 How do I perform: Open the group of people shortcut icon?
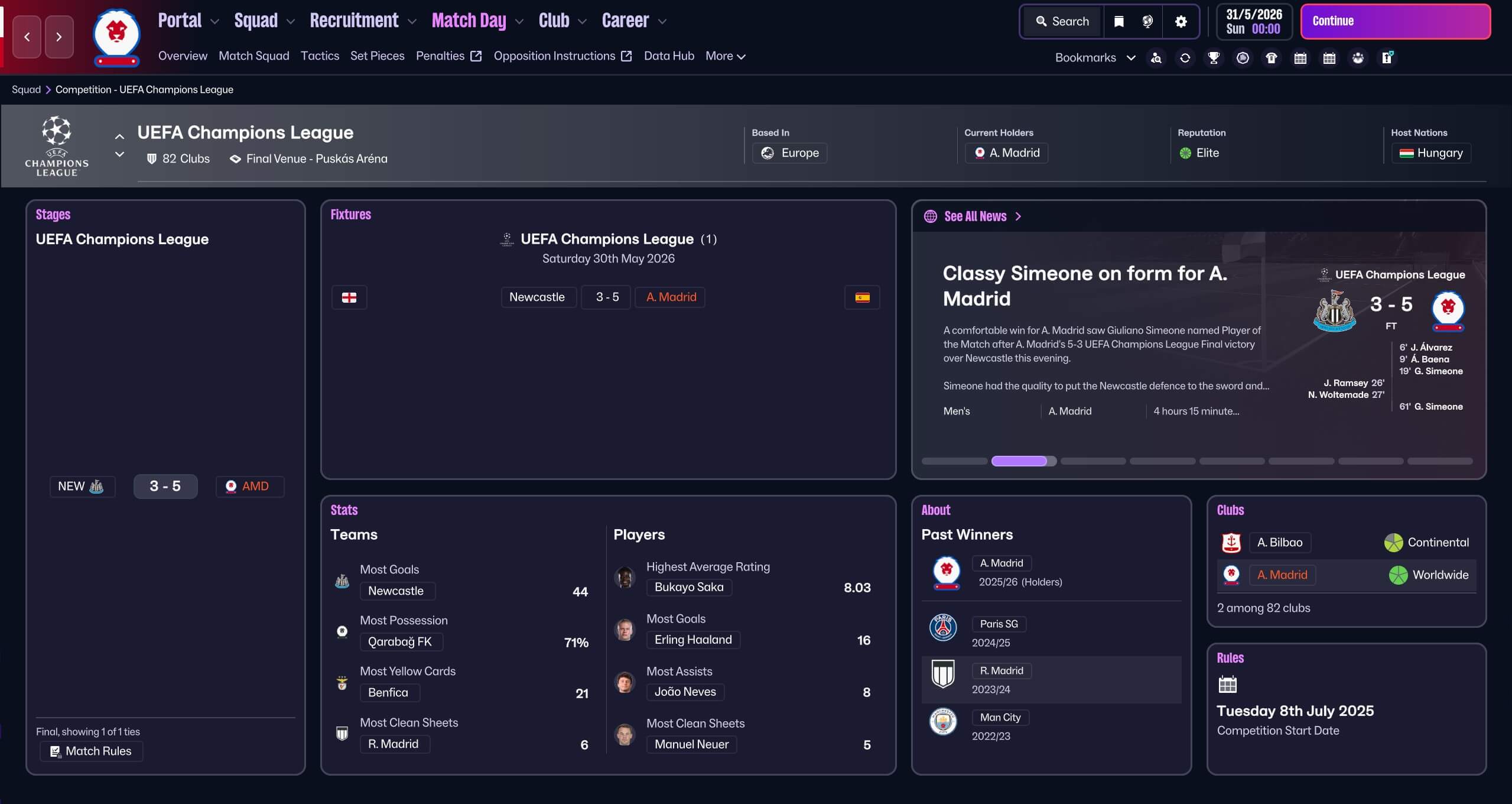[x=1358, y=58]
